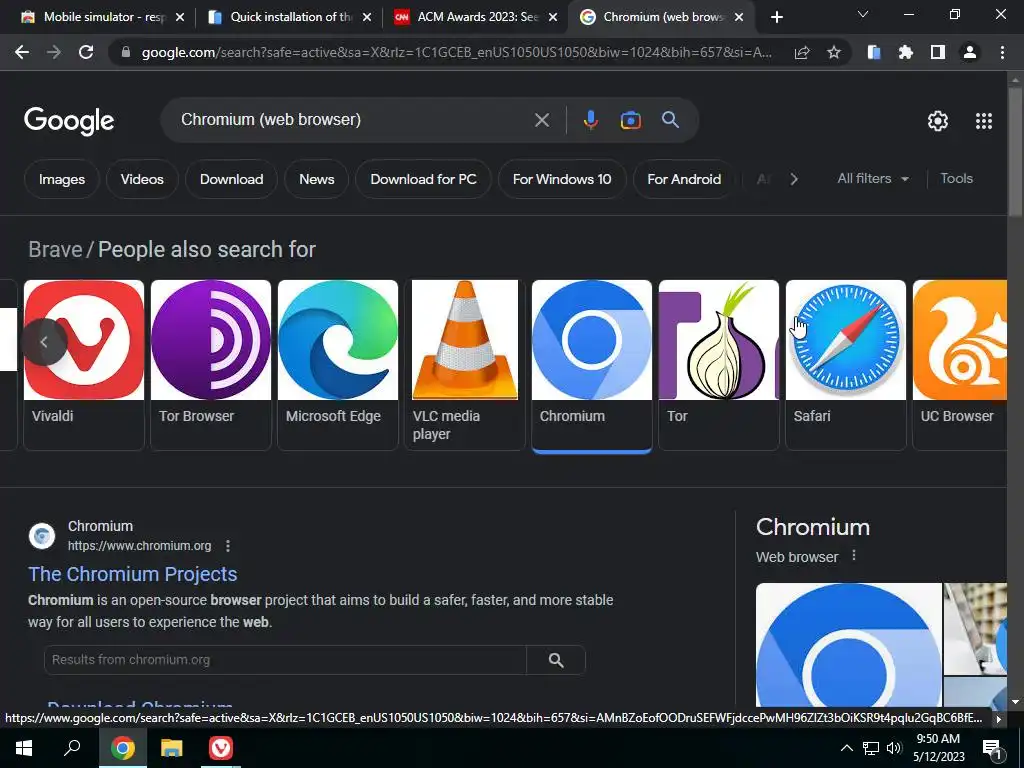Open the UC Browser card
Image resolution: width=1024 pixels, height=768 pixels.
[959, 365]
